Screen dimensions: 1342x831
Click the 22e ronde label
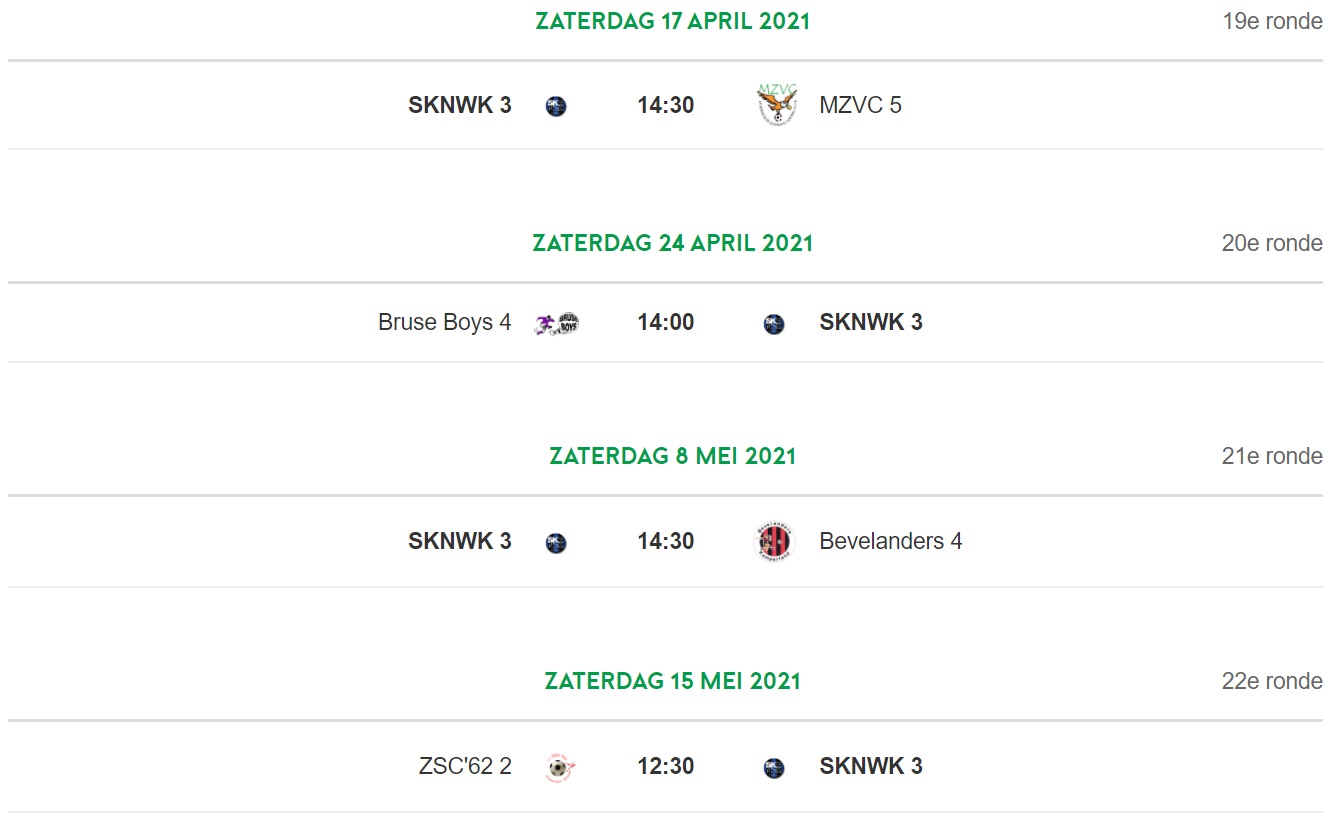[x=1272, y=681]
